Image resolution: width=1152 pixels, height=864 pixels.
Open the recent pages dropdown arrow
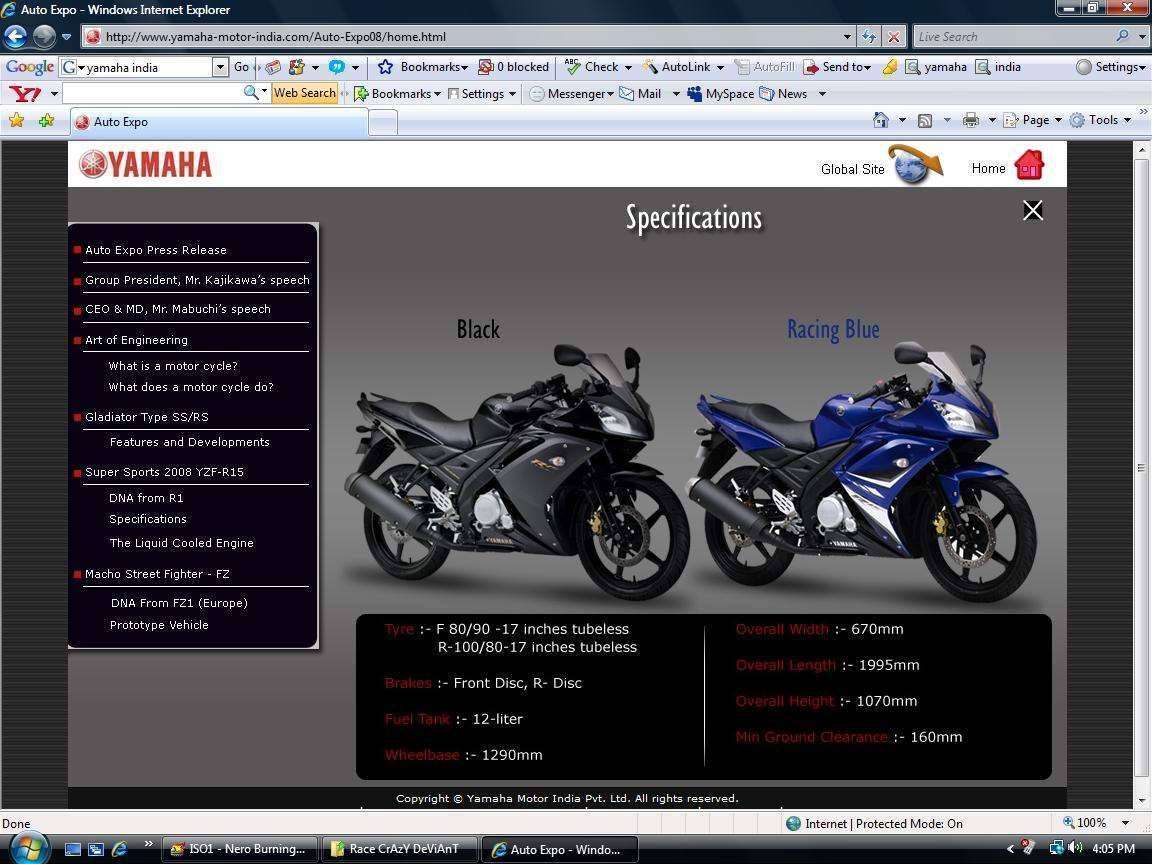point(66,36)
